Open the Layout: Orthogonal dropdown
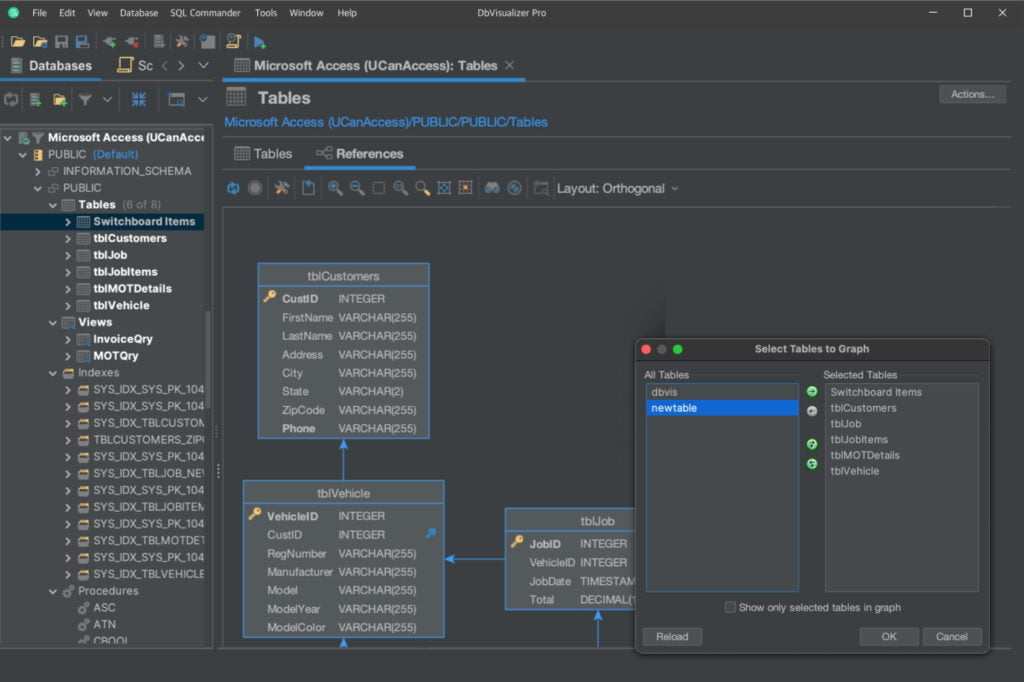The height and width of the screenshot is (682, 1024). coord(617,188)
